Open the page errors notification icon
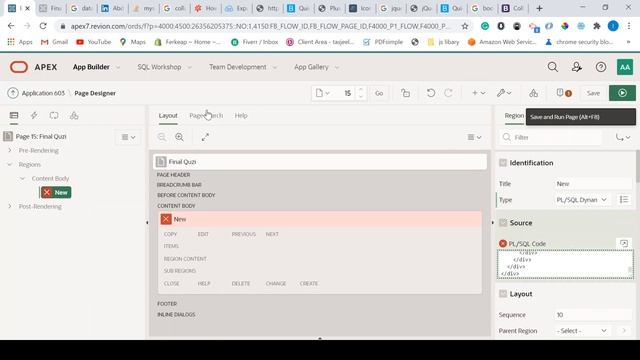The height and width of the screenshot is (360, 640). pyautogui.click(x=564, y=93)
